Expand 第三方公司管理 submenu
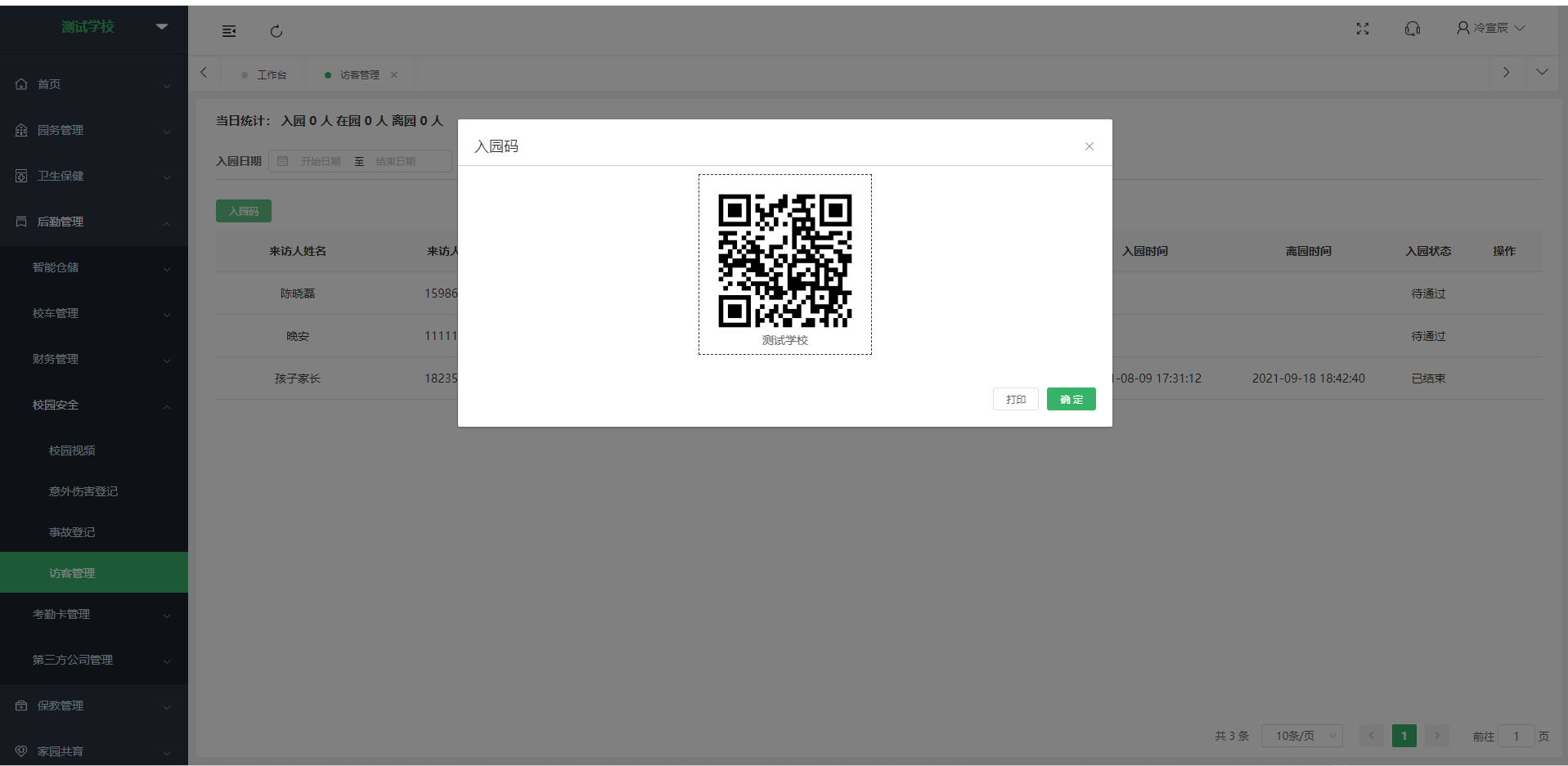Viewport: 1568px width, 766px height. (94, 660)
